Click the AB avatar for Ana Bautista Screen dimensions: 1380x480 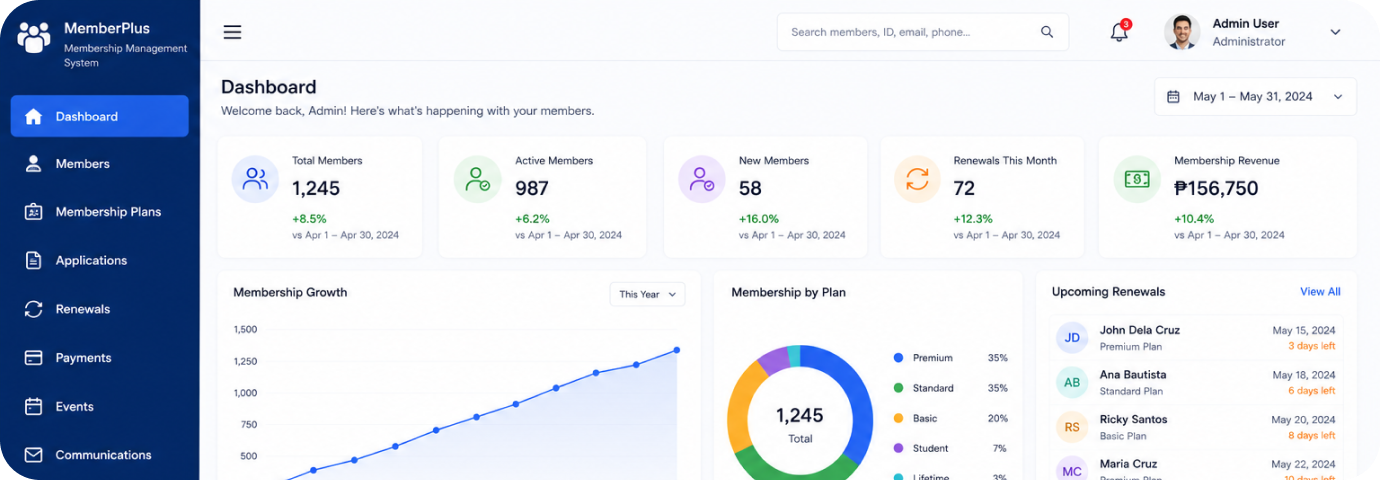1072,382
